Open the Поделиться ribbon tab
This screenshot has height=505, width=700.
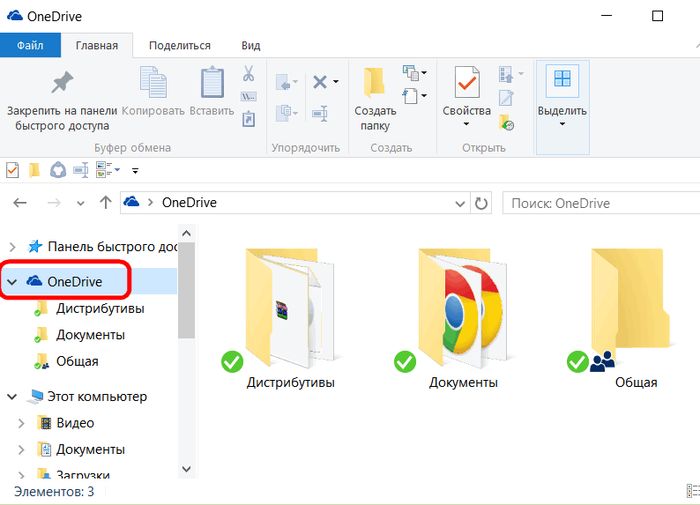click(x=179, y=45)
